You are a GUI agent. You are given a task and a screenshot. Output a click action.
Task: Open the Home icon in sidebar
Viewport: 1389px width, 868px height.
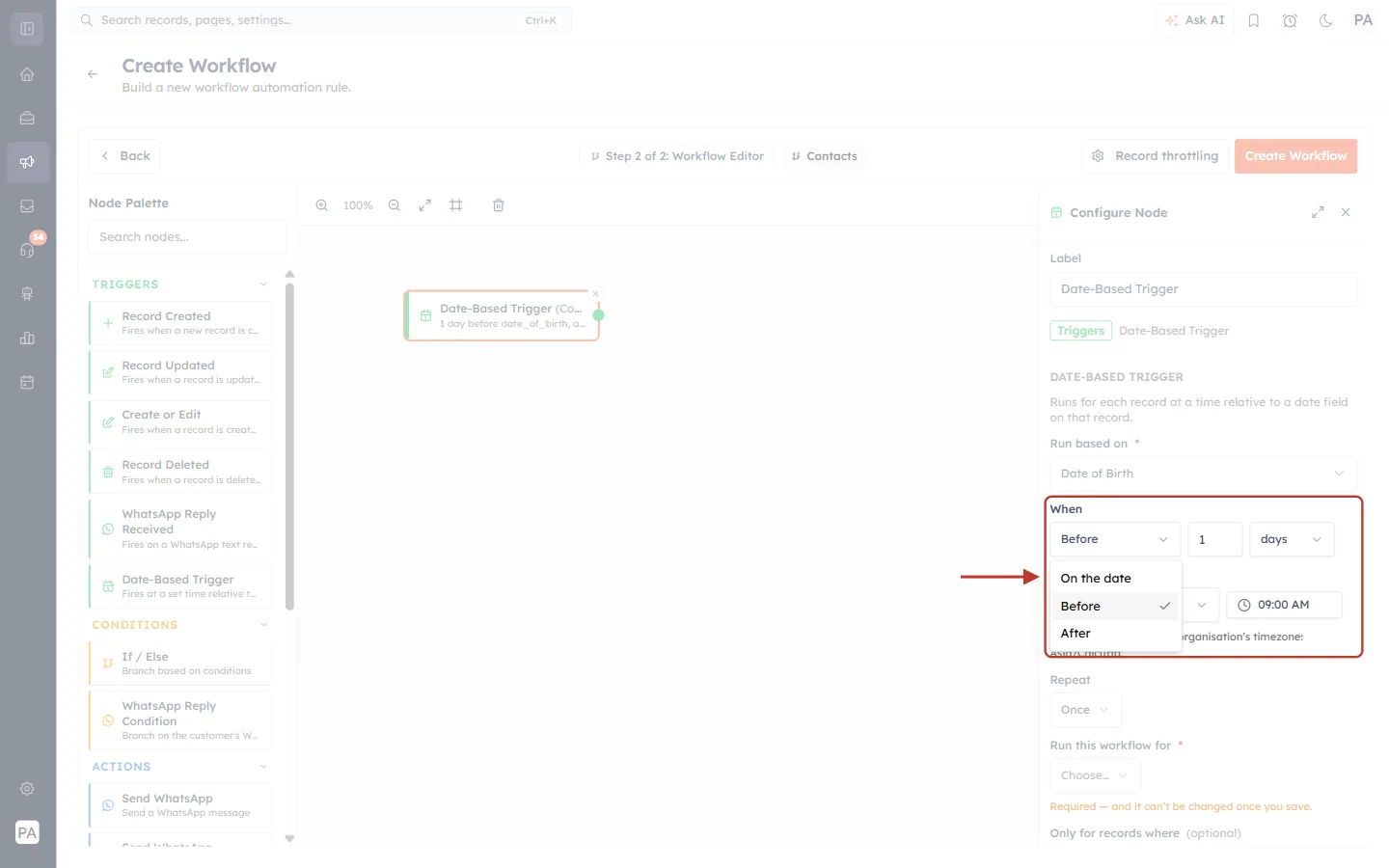point(27,74)
